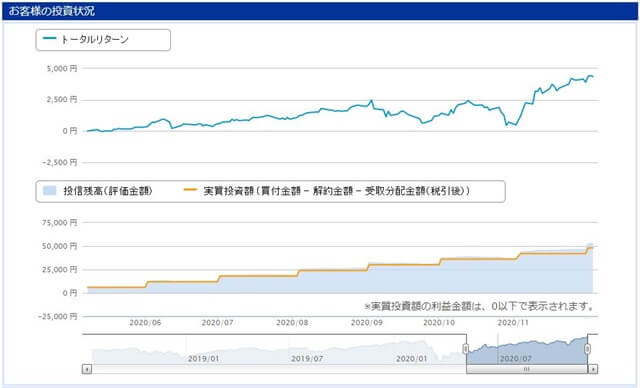Click the -2,500 円 axis value
This screenshot has width=640, height=388.
pos(60,162)
